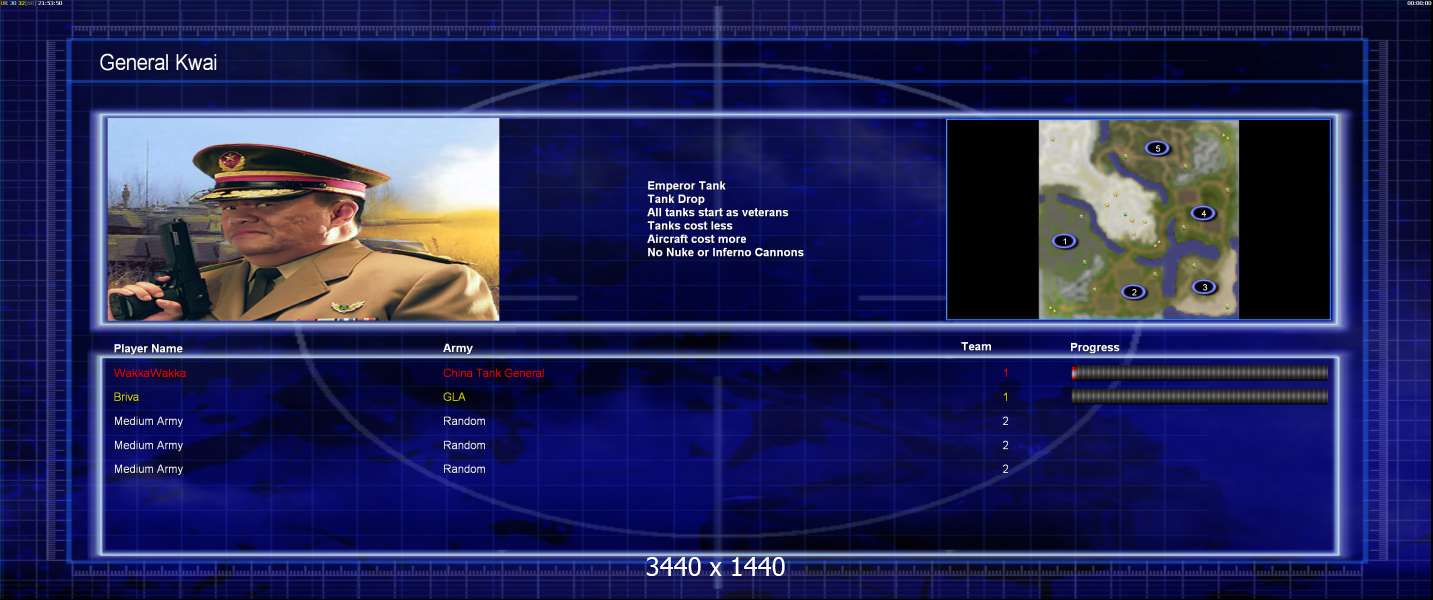This screenshot has width=1433, height=600.
Task: Click the "GLA" army entry
Action: coord(454,397)
